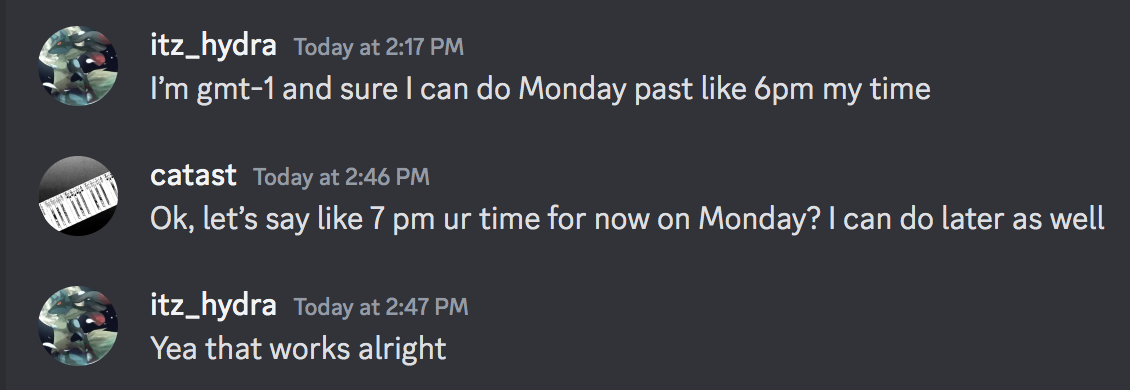Open the avatar beside "Yea that works alright"
1130x390 pixels.
(x=78, y=326)
